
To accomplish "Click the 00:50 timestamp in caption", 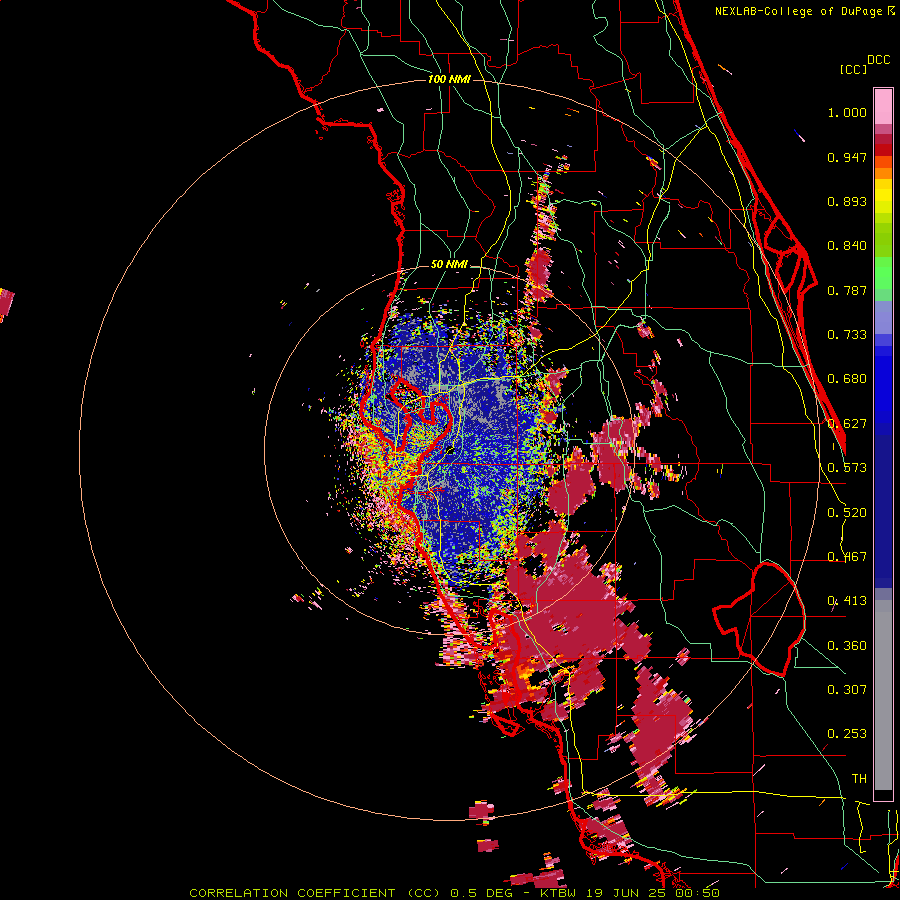I will [x=699, y=893].
